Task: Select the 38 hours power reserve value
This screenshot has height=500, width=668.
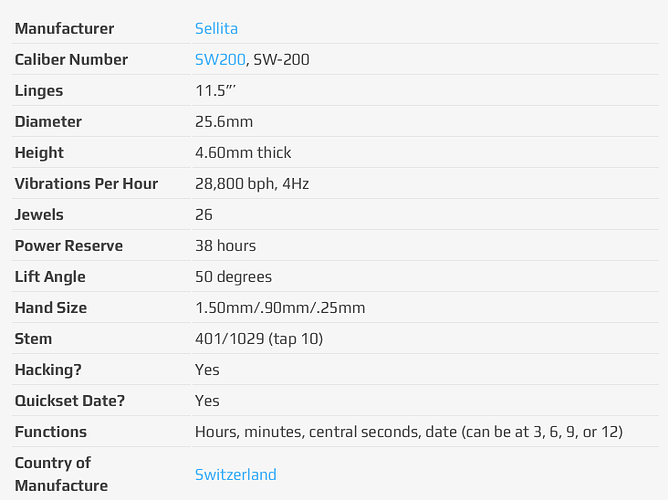Action: pos(226,246)
